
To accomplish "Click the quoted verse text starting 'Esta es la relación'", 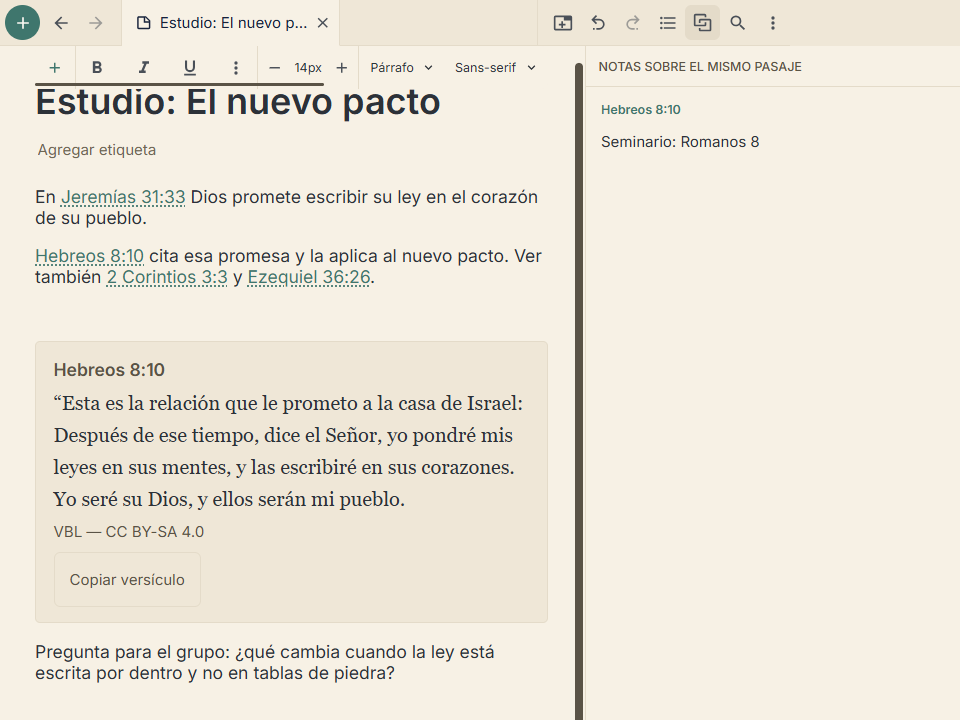I will [x=288, y=451].
